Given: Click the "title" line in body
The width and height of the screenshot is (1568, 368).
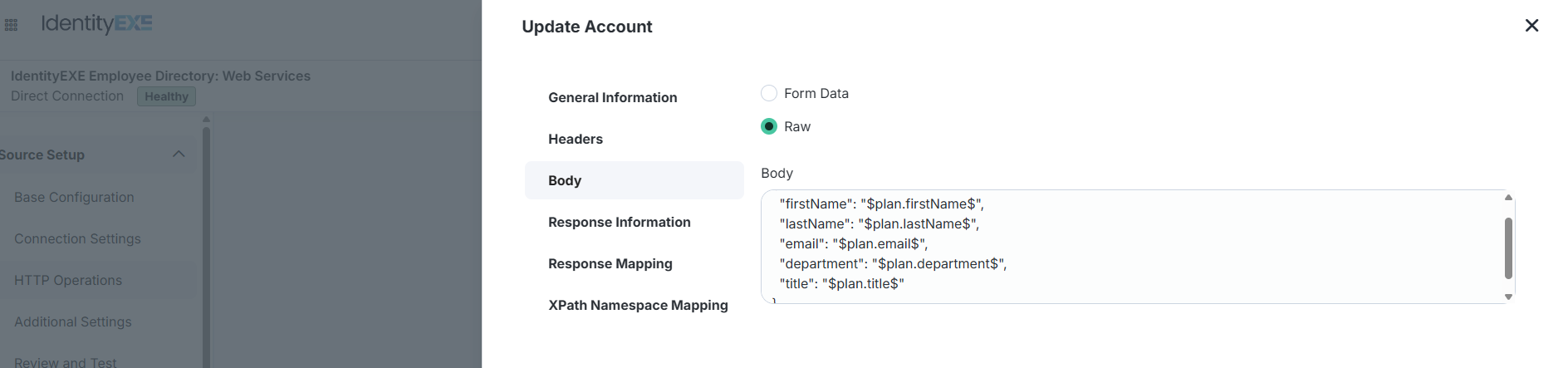Looking at the screenshot, I should click(841, 283).
